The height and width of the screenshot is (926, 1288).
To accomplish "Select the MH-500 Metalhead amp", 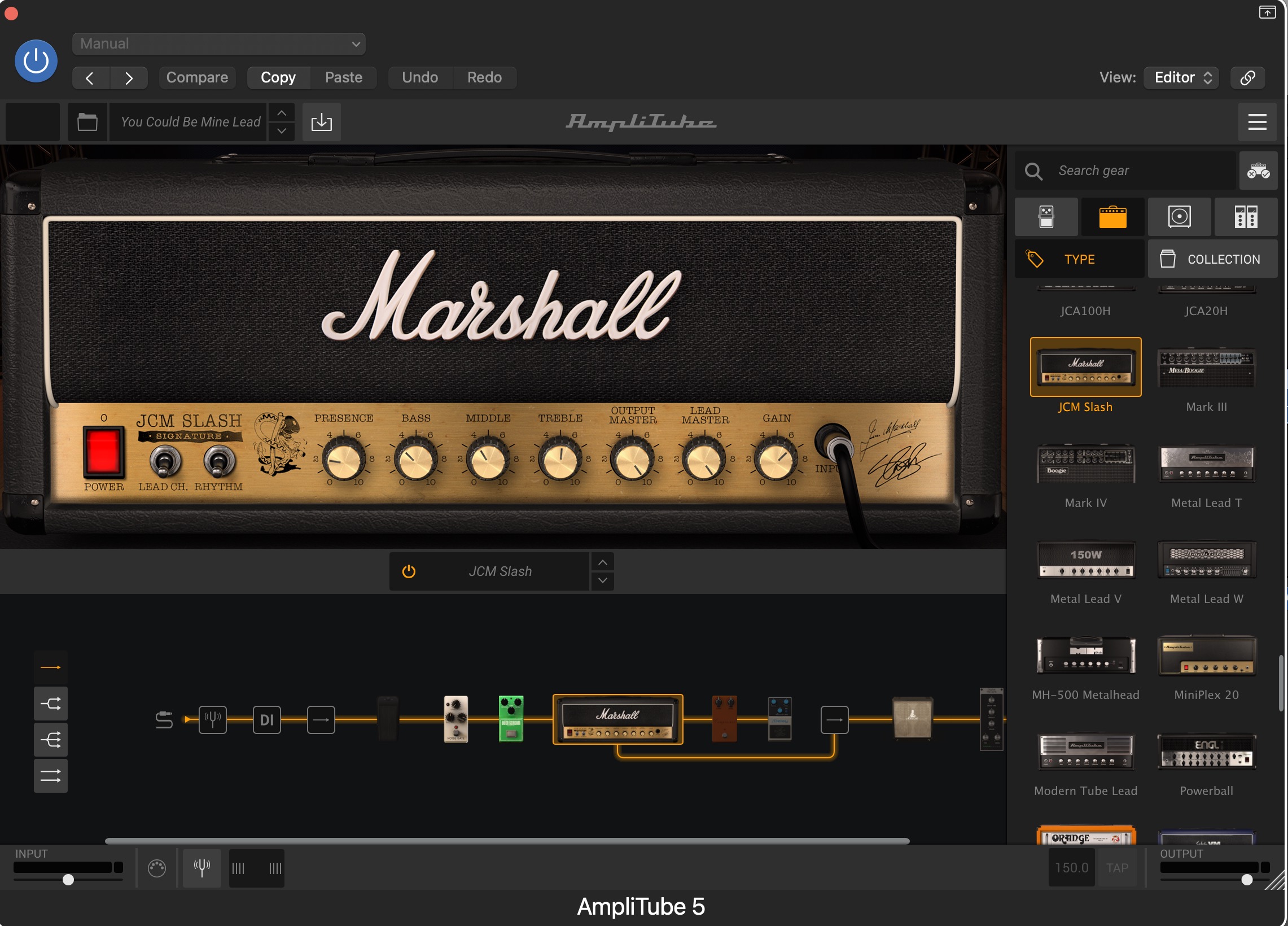I will tap(1085, 655).
